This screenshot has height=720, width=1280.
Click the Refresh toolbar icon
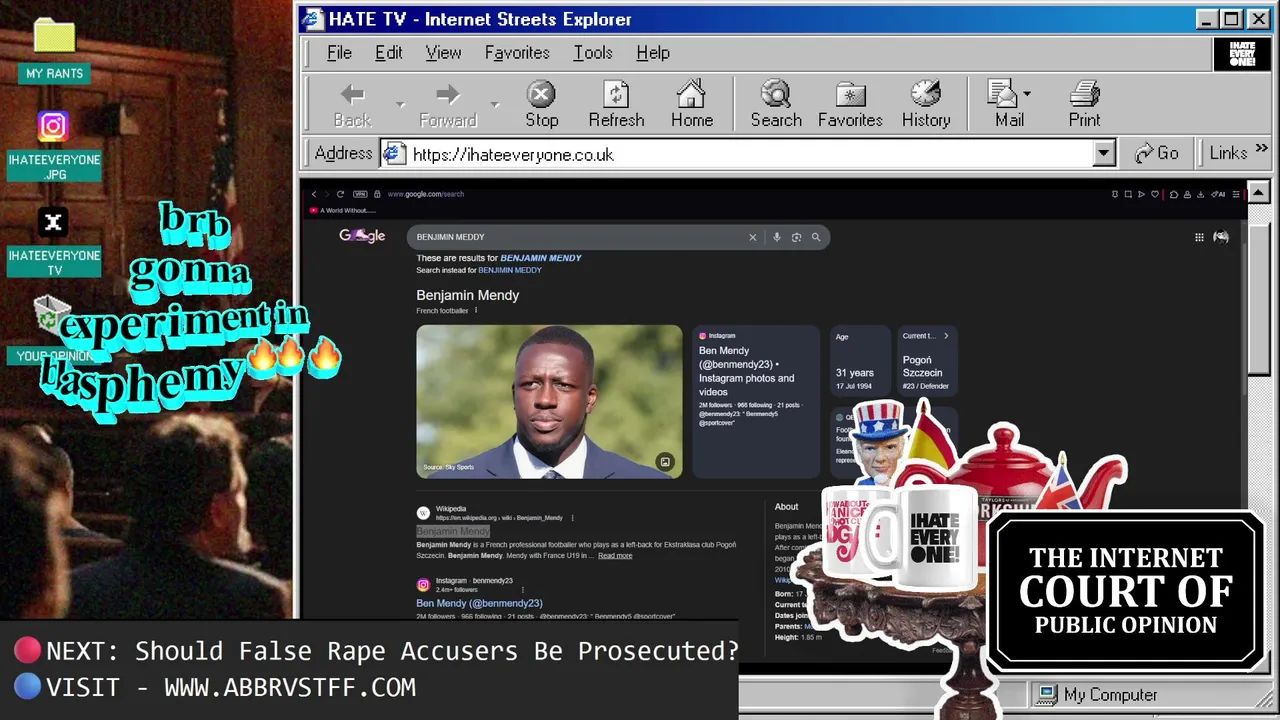[616, 95]
